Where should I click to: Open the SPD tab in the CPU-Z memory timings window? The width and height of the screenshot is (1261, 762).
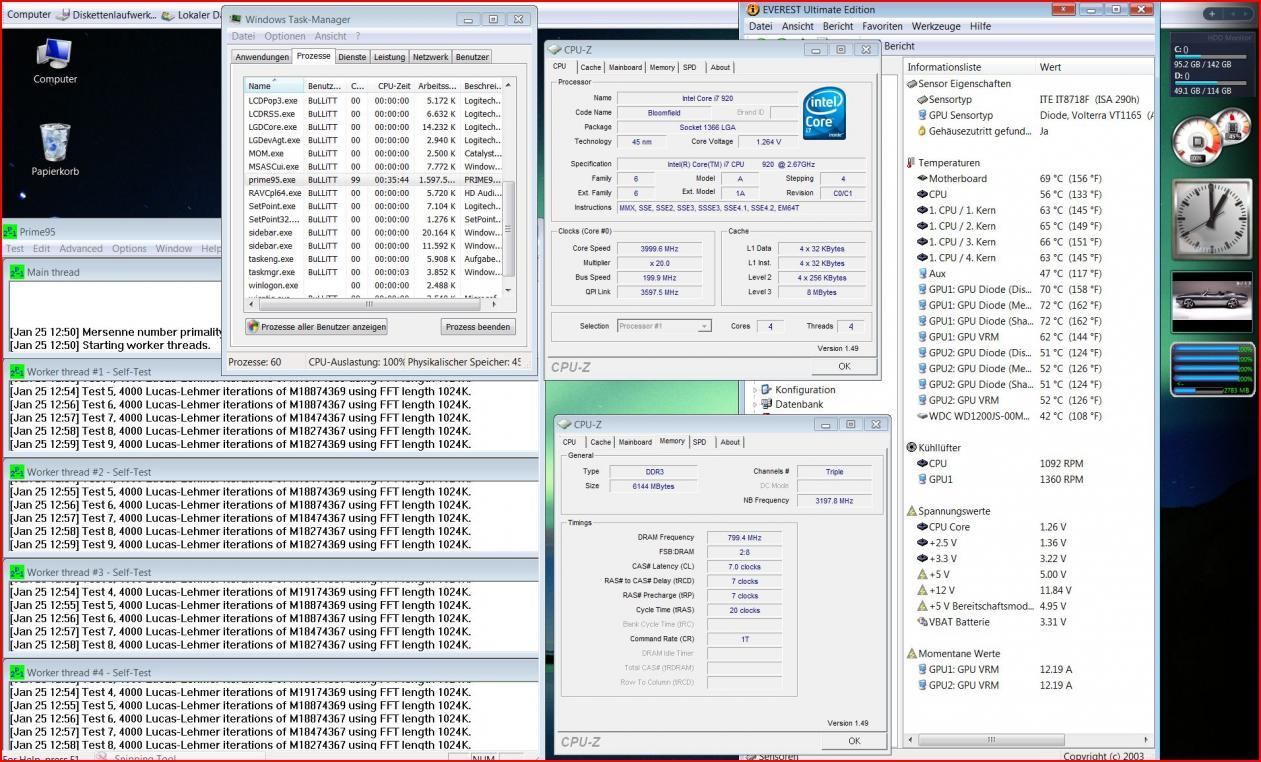[699, 442]
